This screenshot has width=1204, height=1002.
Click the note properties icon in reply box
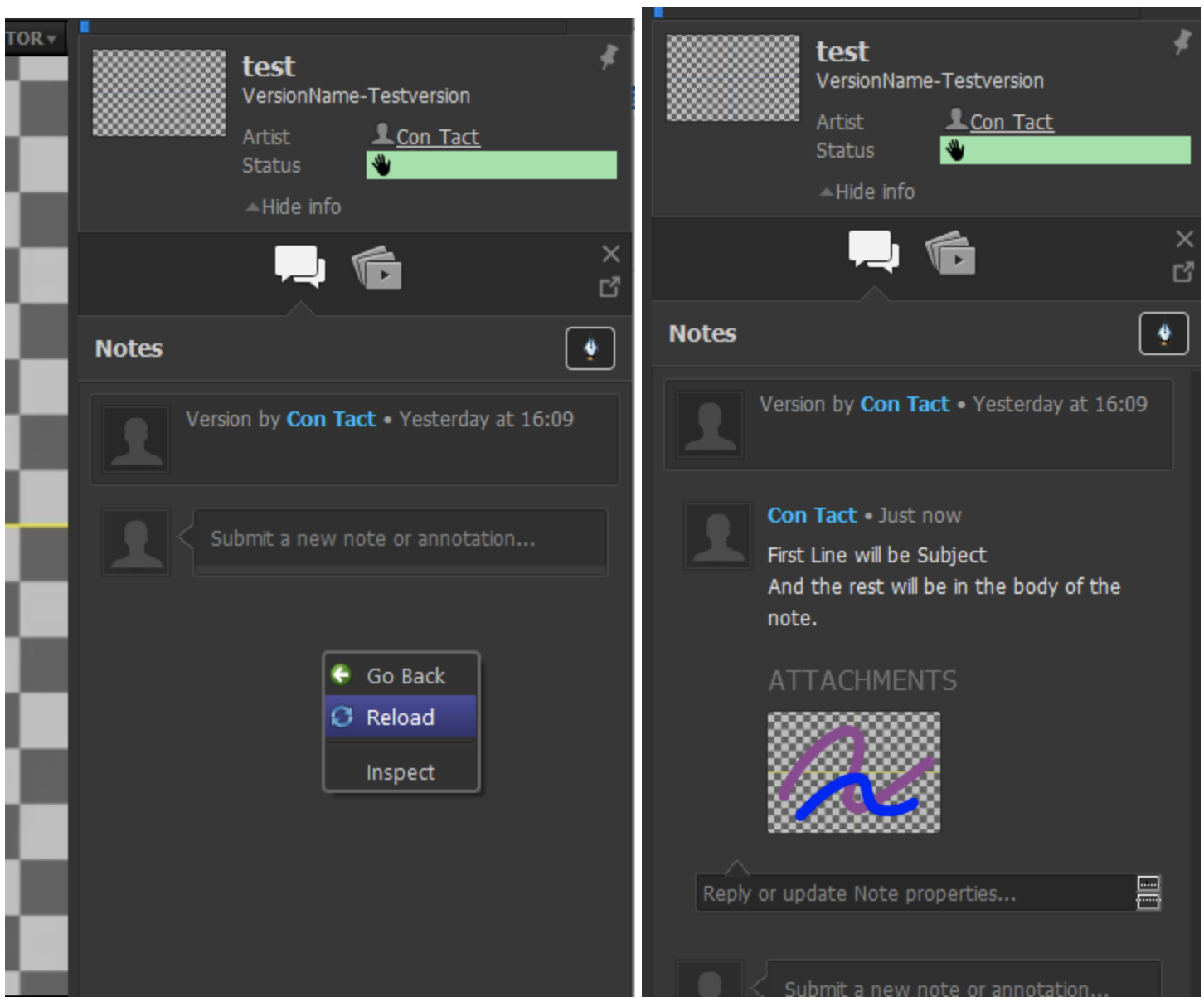[x=1148, y=893]
